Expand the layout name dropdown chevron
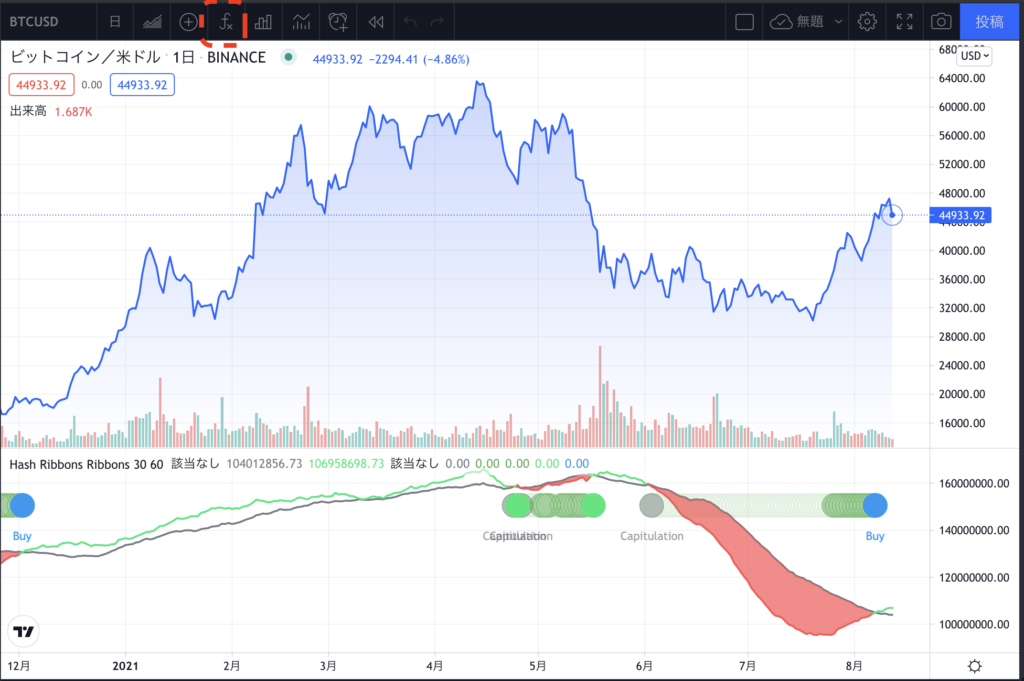1024x681 pixels. [x=839, y=22]
